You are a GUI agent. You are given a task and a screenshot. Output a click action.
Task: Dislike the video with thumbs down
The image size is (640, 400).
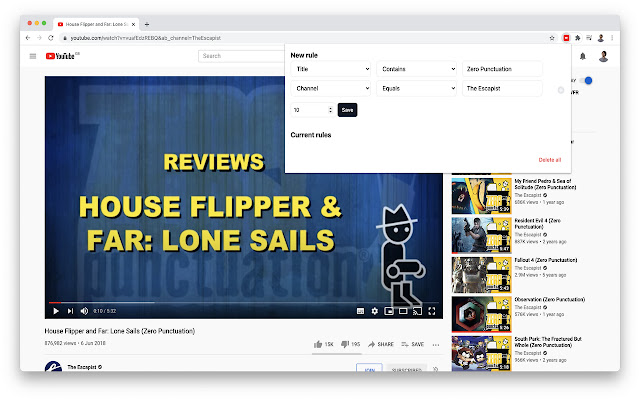click(x=350, y=344)
